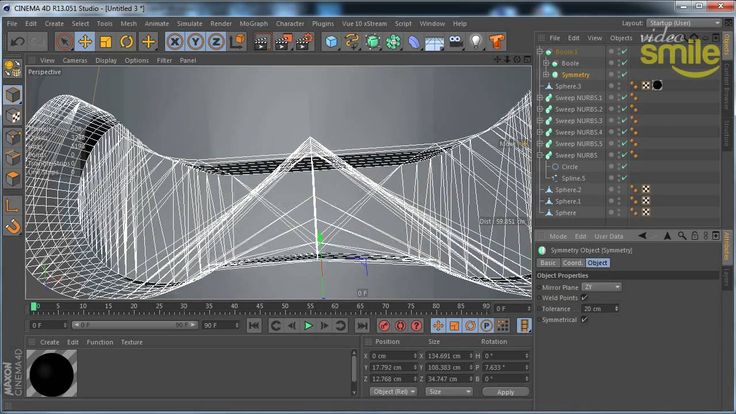Uncheck the Symmetrical checkbox

585,320
